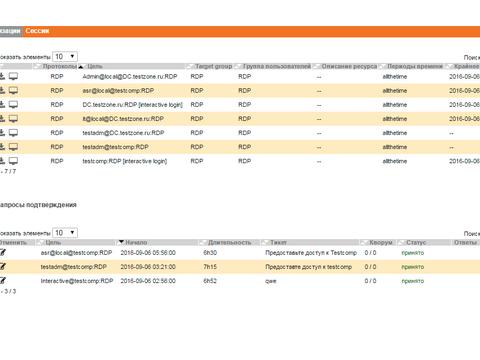This screenshot has height=360, width=480.
Task: Click edit icon for testadm@testcomp:RDP request
Action: (x=3, y=266)
